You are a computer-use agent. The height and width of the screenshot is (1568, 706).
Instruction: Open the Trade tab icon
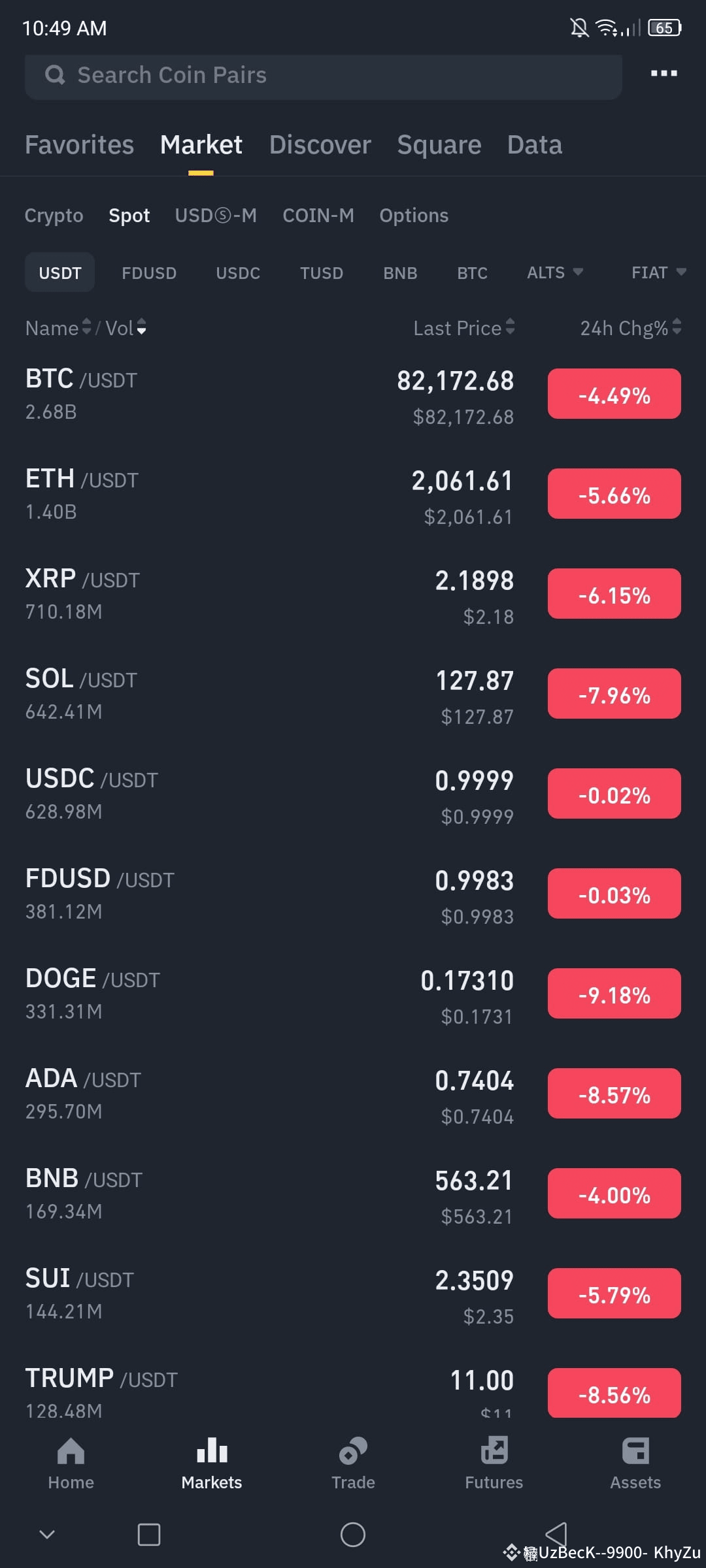point(353,1451)
